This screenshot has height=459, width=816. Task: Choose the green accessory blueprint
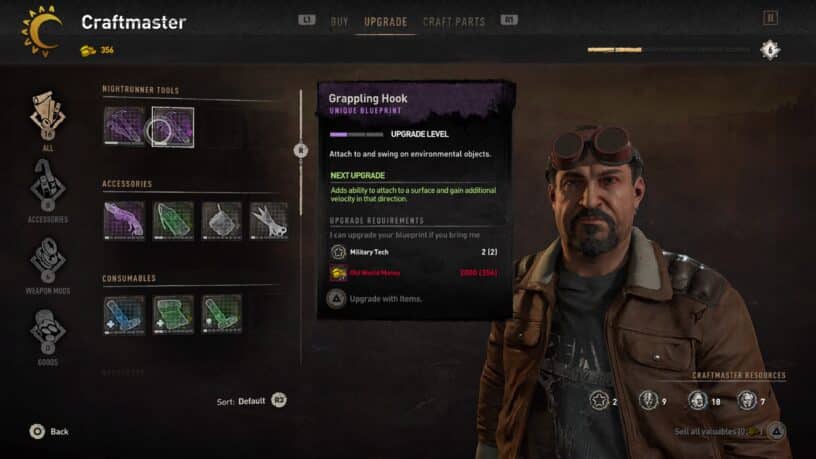tap(173, 221)
